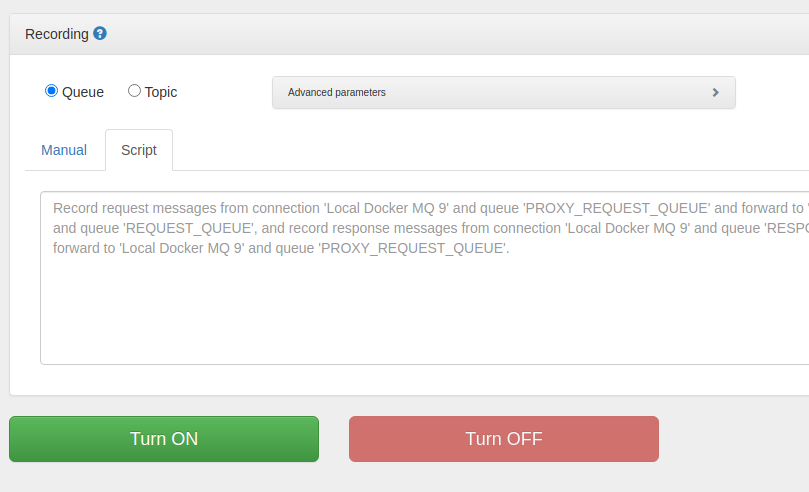Expand the Advanced parameters section
The image size is (809, 492).
[x=503, y=92]
